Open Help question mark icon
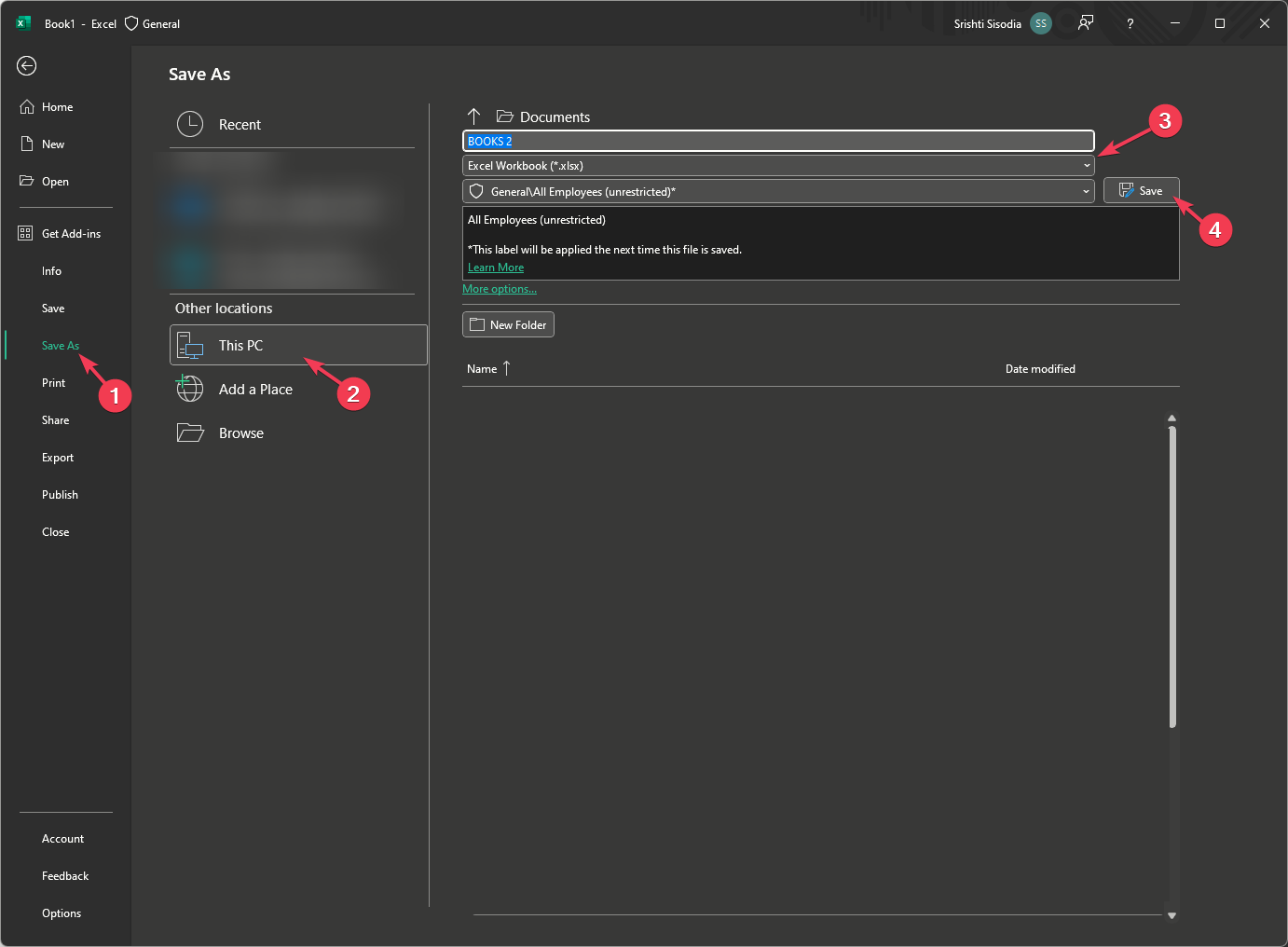 click(x=1130, y=23)
